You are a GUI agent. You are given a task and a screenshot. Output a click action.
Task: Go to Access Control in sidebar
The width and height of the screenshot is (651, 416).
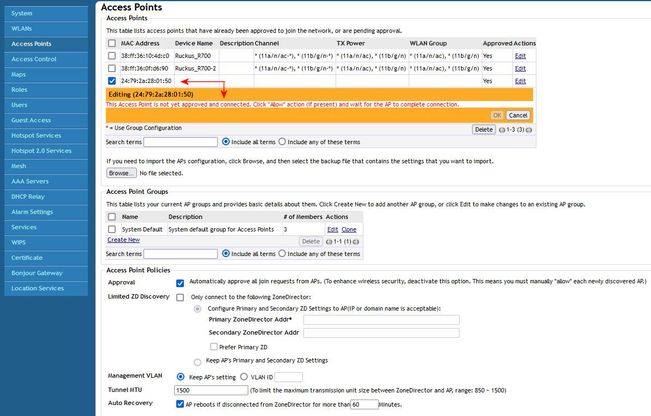[33, 59]
